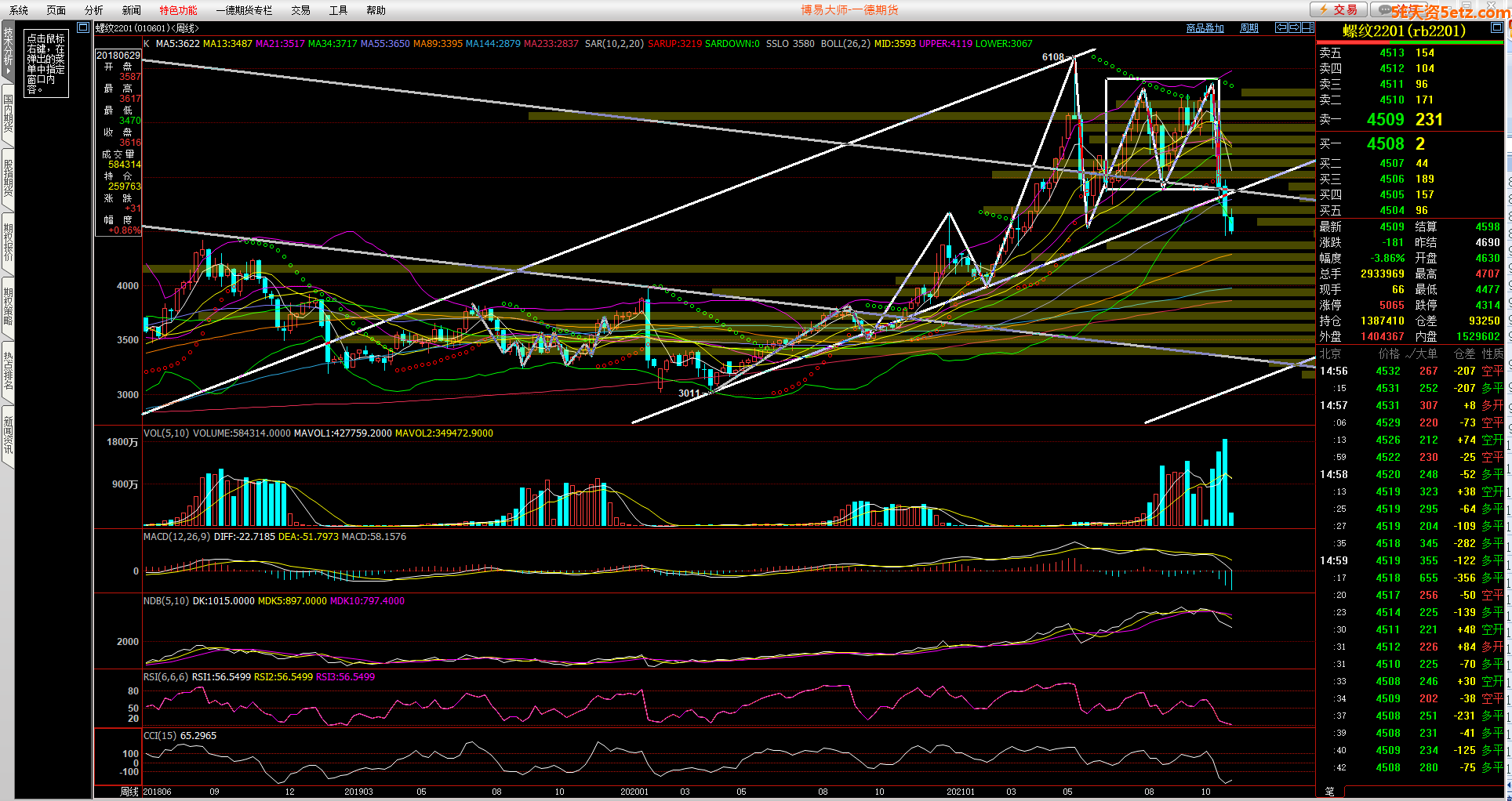Open the 系统 menu
The image size is (1512, 801).
(x=19, y=10)
